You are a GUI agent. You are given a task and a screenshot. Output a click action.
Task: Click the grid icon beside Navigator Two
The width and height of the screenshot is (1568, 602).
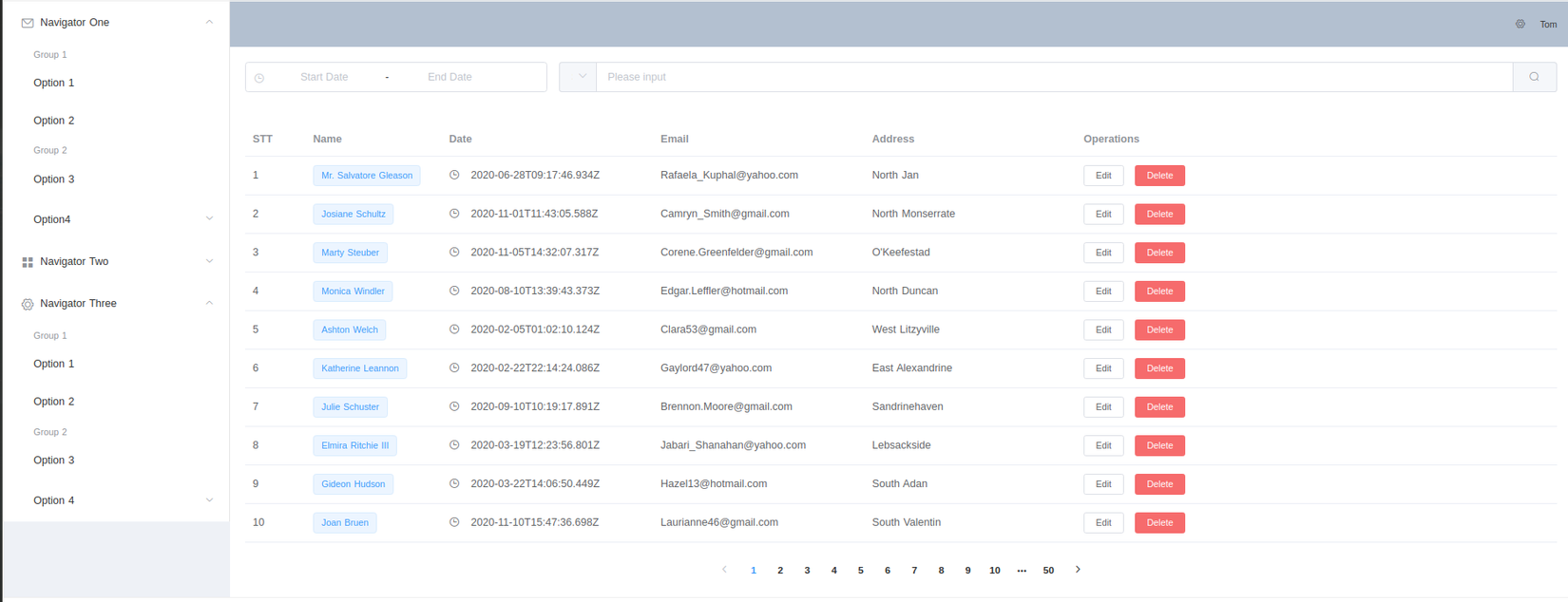click(x=28, y=262)
